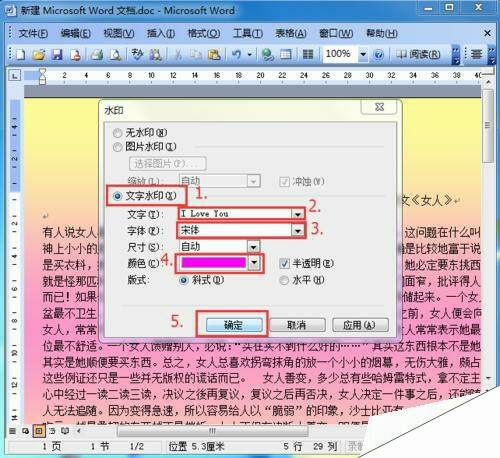Click the Tables and Borders icon
Viewport: 500px width, 458px height.
click(x=286, y=54)
